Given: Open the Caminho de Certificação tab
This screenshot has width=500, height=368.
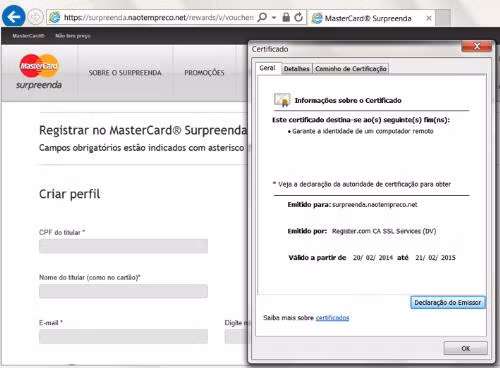Looking at the screenshot, I should pyautogui.click(x=351, y=69).
